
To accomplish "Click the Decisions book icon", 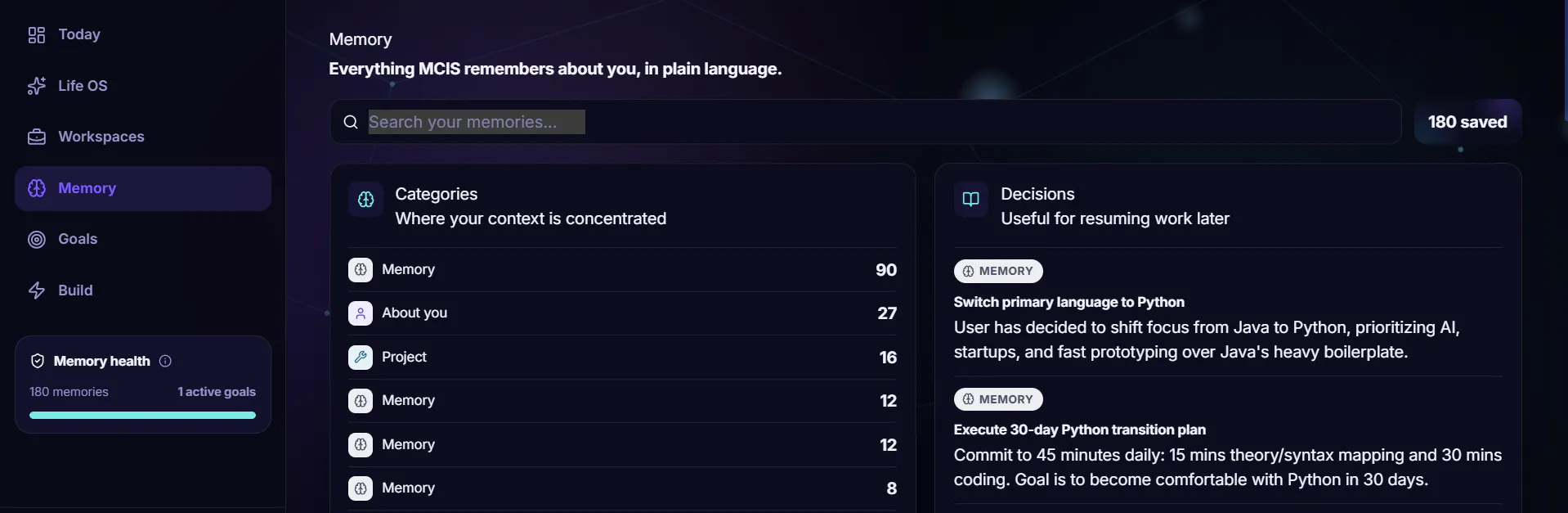I will pos(971,199).
